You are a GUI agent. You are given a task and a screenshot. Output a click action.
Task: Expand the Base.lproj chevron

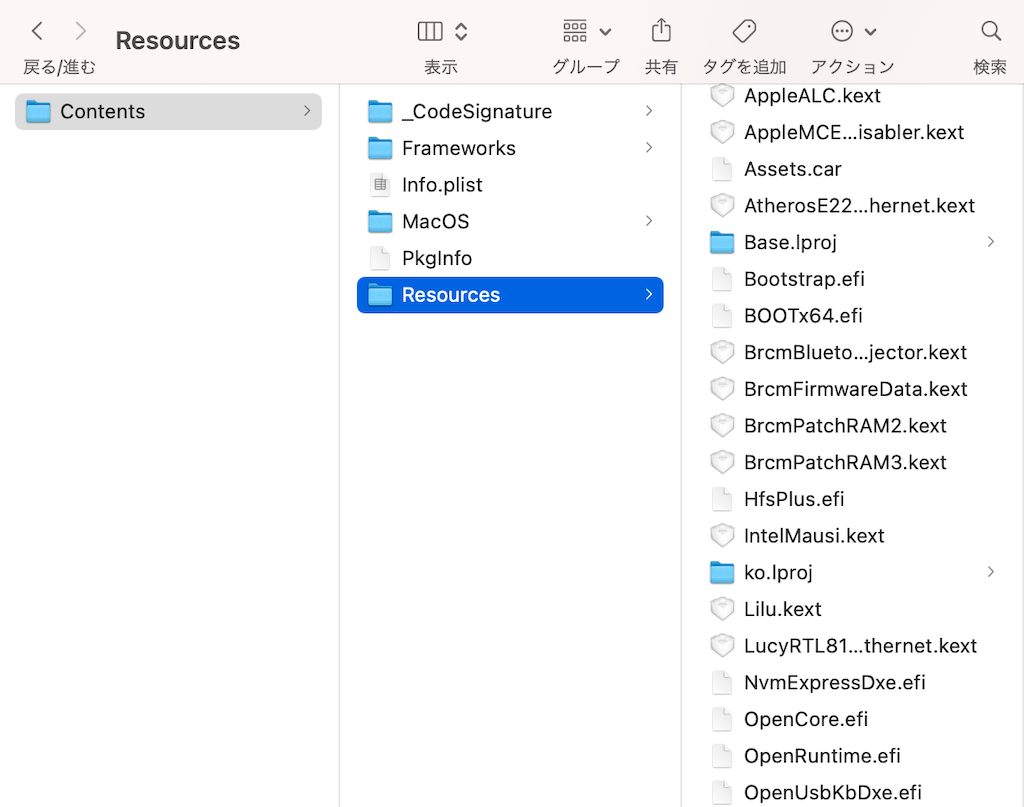[x=991, y=242]
